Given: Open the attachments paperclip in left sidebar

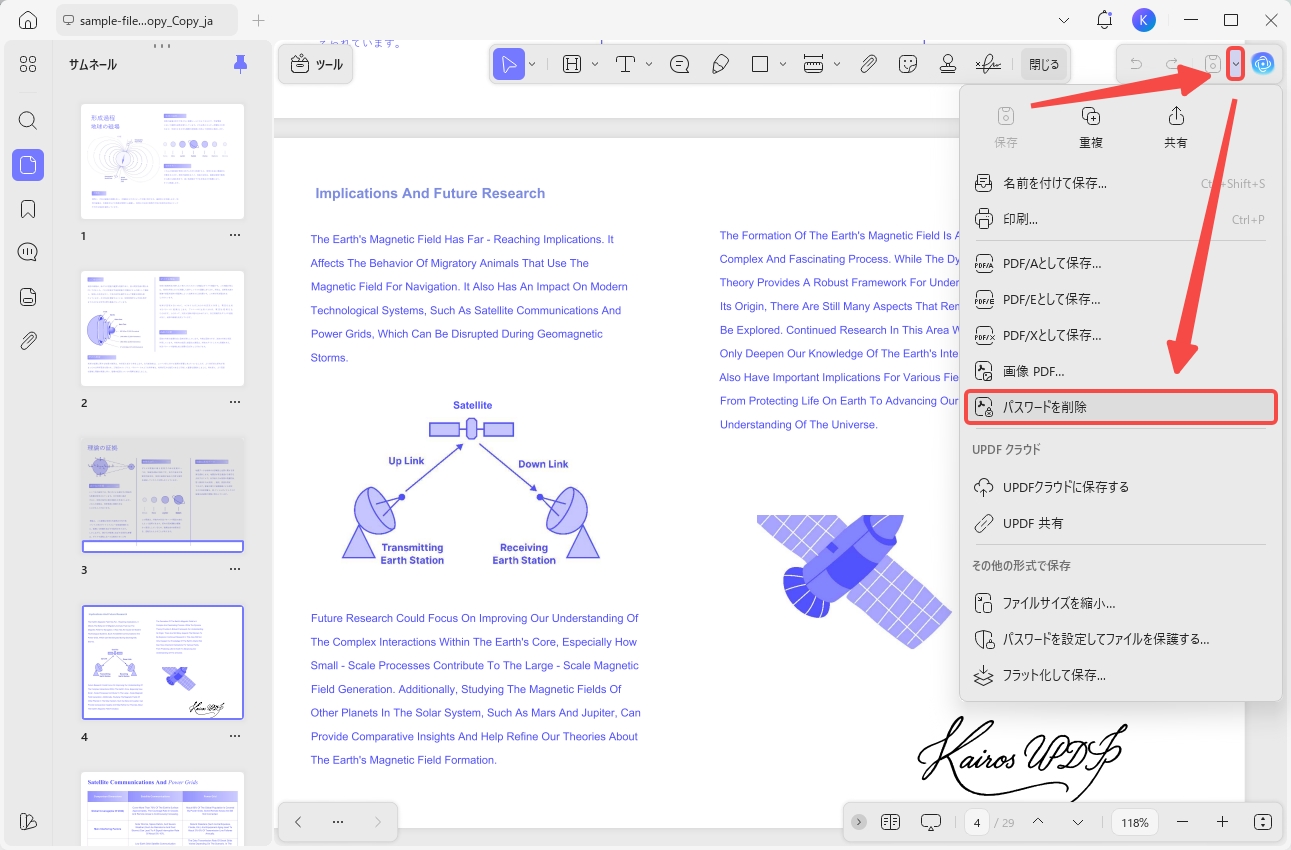Looking at the screenshot, I should 28,341.
